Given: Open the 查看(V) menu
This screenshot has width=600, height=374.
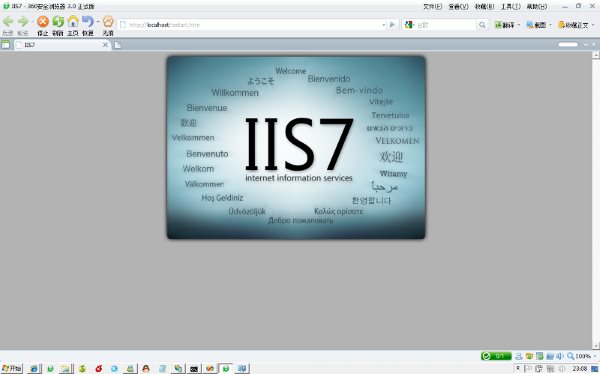Looking at the screenshot, I should [458, 7].
